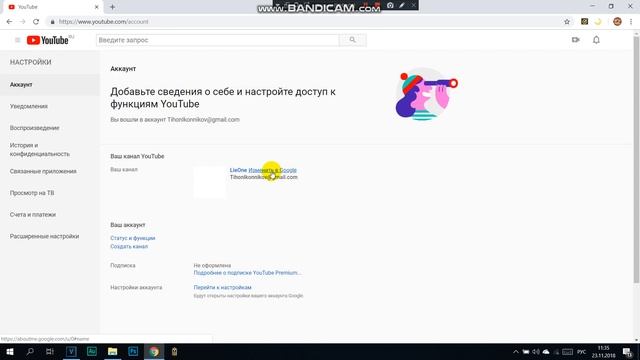The image size is (640, 360).
Task: Show hidden tray icons chevron
Action: pos(516,352)
